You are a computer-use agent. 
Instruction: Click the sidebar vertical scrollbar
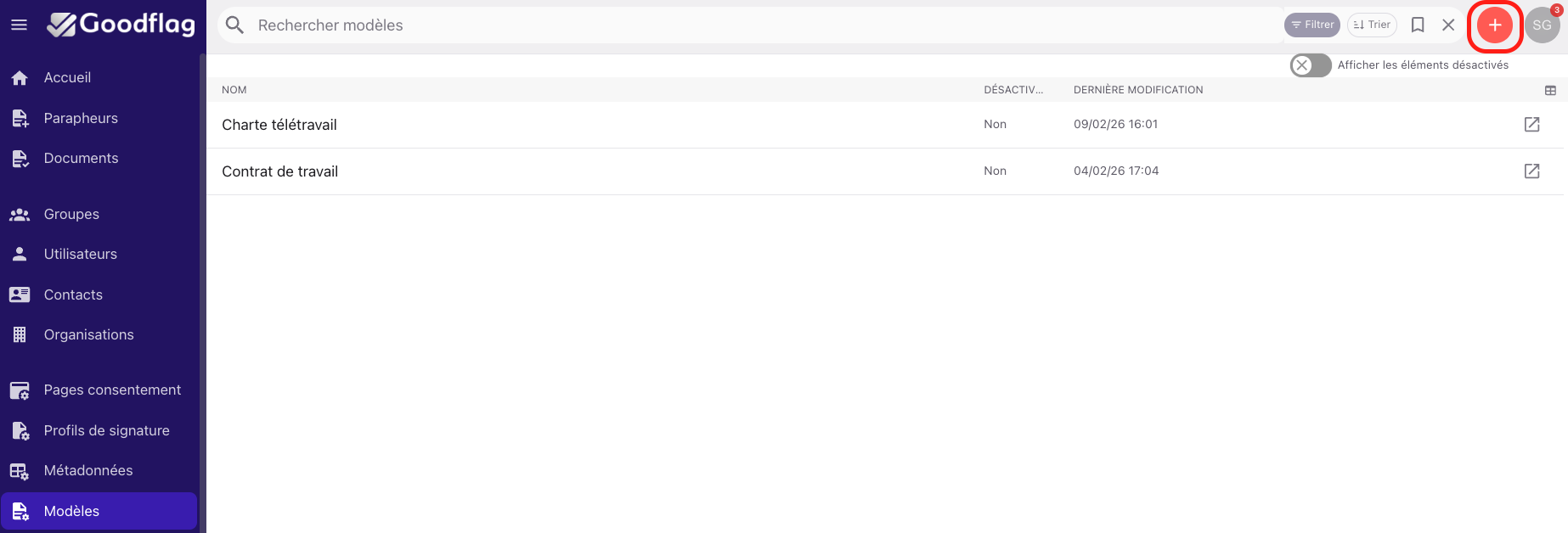point(202,255)
